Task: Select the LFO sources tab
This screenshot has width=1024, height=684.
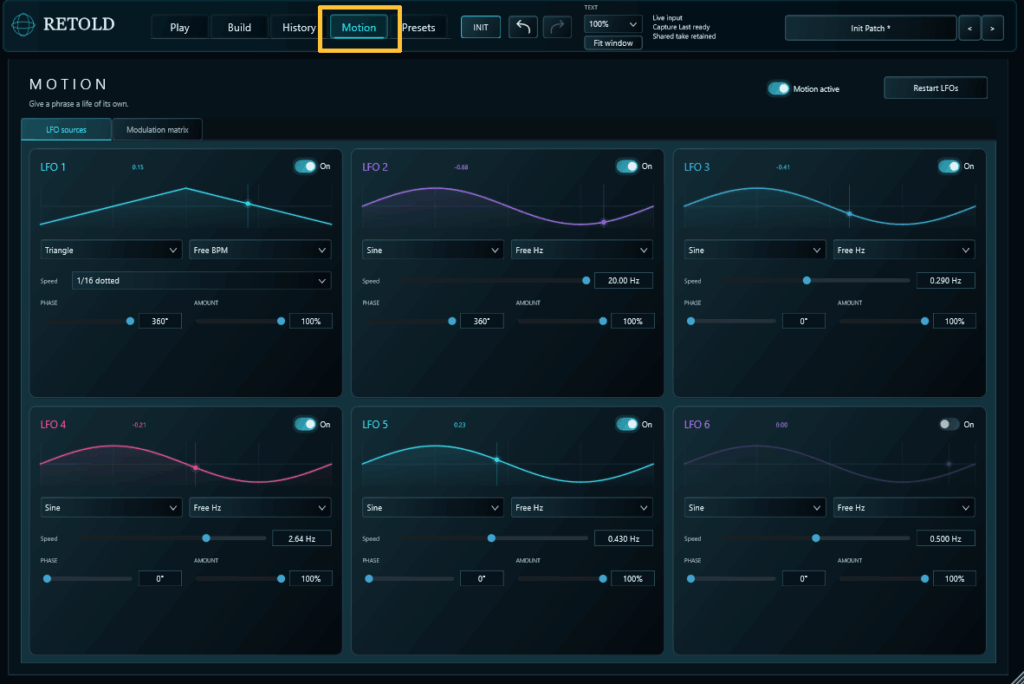Action: (66, 129)
